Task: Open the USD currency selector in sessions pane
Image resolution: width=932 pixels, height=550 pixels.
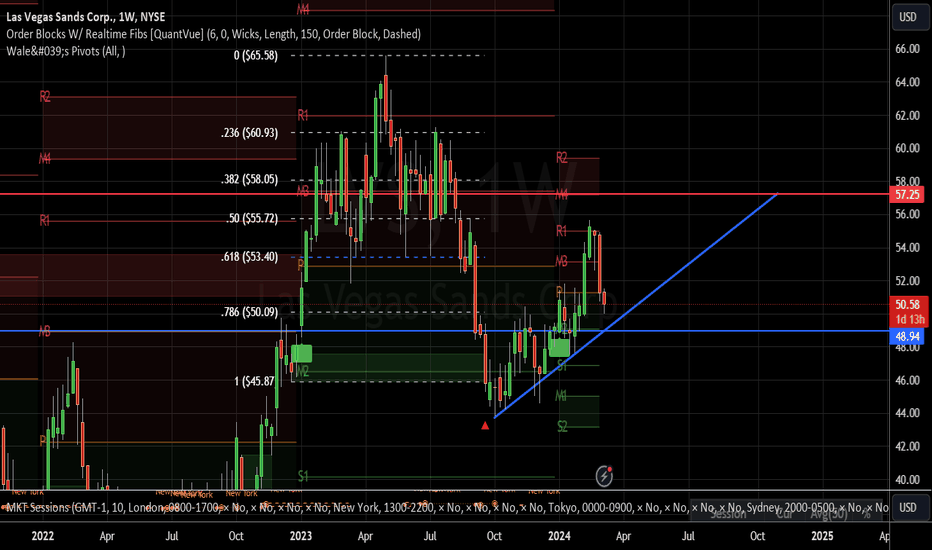Action: coord(908,507)
